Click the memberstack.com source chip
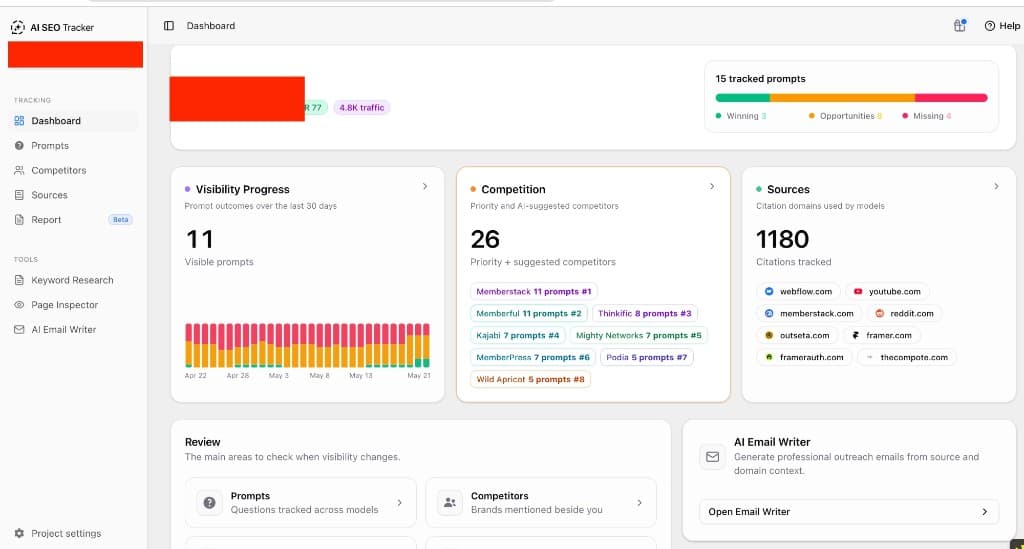Image resolution: width=1024 pixels, height=549 pixels. (x=808, y=313)
